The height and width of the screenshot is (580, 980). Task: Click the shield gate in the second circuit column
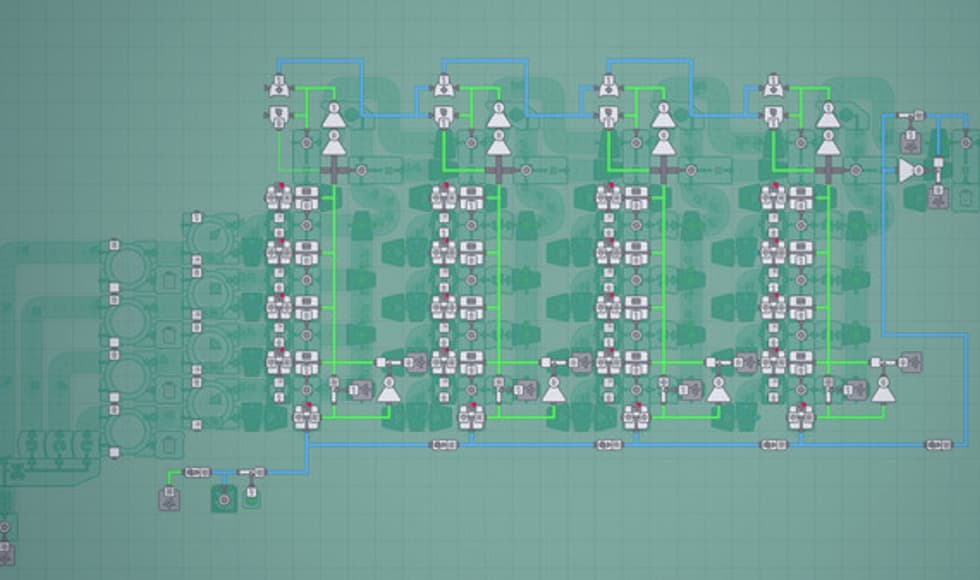[x=444, y=117]
